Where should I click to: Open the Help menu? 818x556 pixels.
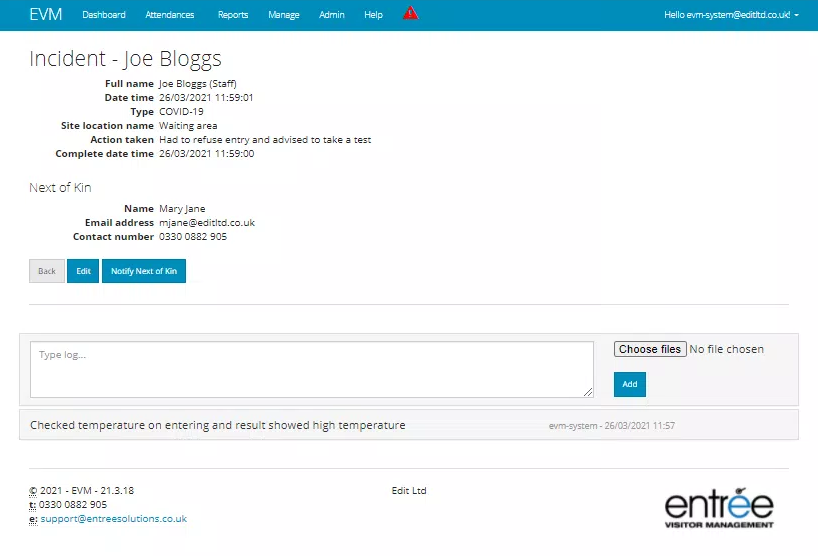pyautogui.click(x=374, y=15)
